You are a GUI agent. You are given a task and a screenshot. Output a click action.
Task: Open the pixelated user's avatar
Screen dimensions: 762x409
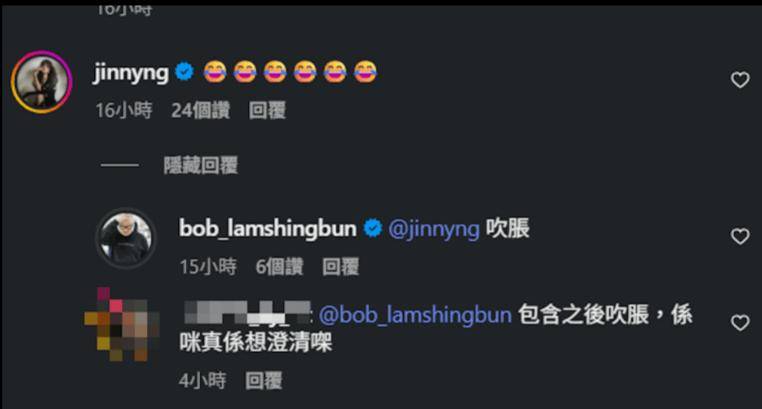tap(122, 324)
